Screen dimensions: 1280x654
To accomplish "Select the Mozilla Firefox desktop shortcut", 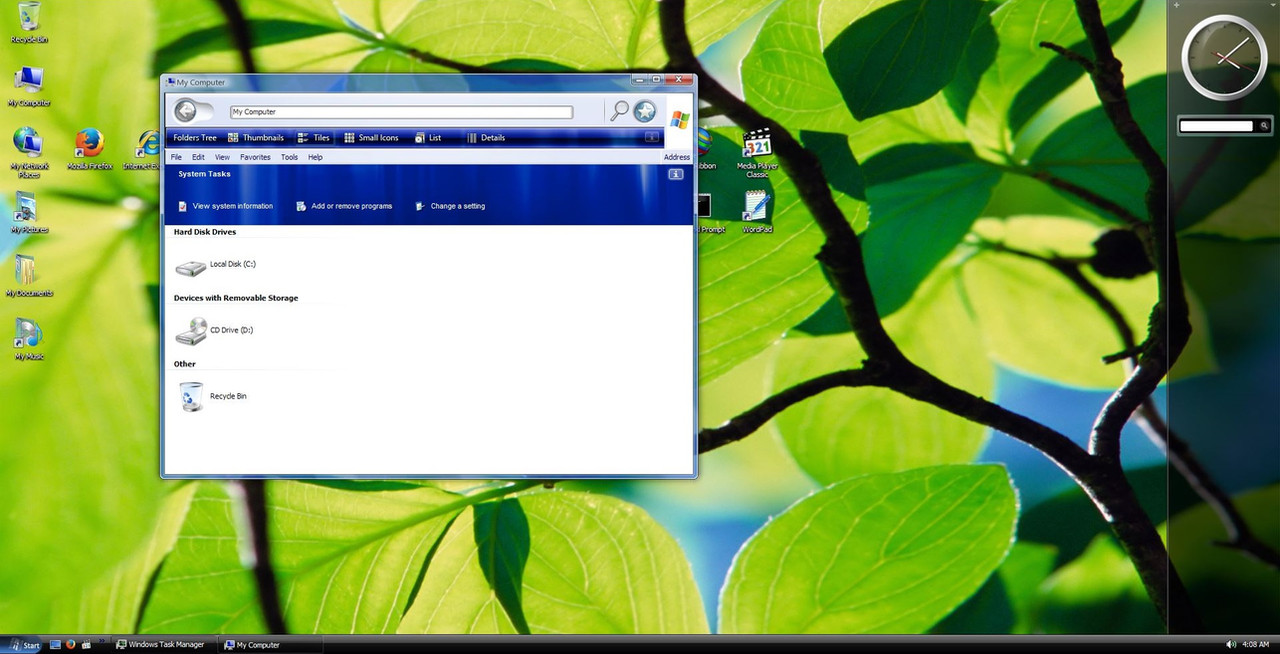I will pos(90,150).
